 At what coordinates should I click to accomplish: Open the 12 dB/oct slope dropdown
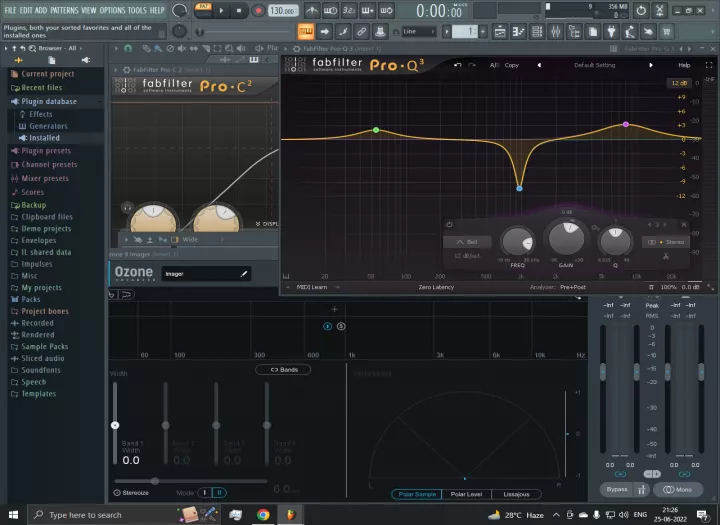[467, 256]
